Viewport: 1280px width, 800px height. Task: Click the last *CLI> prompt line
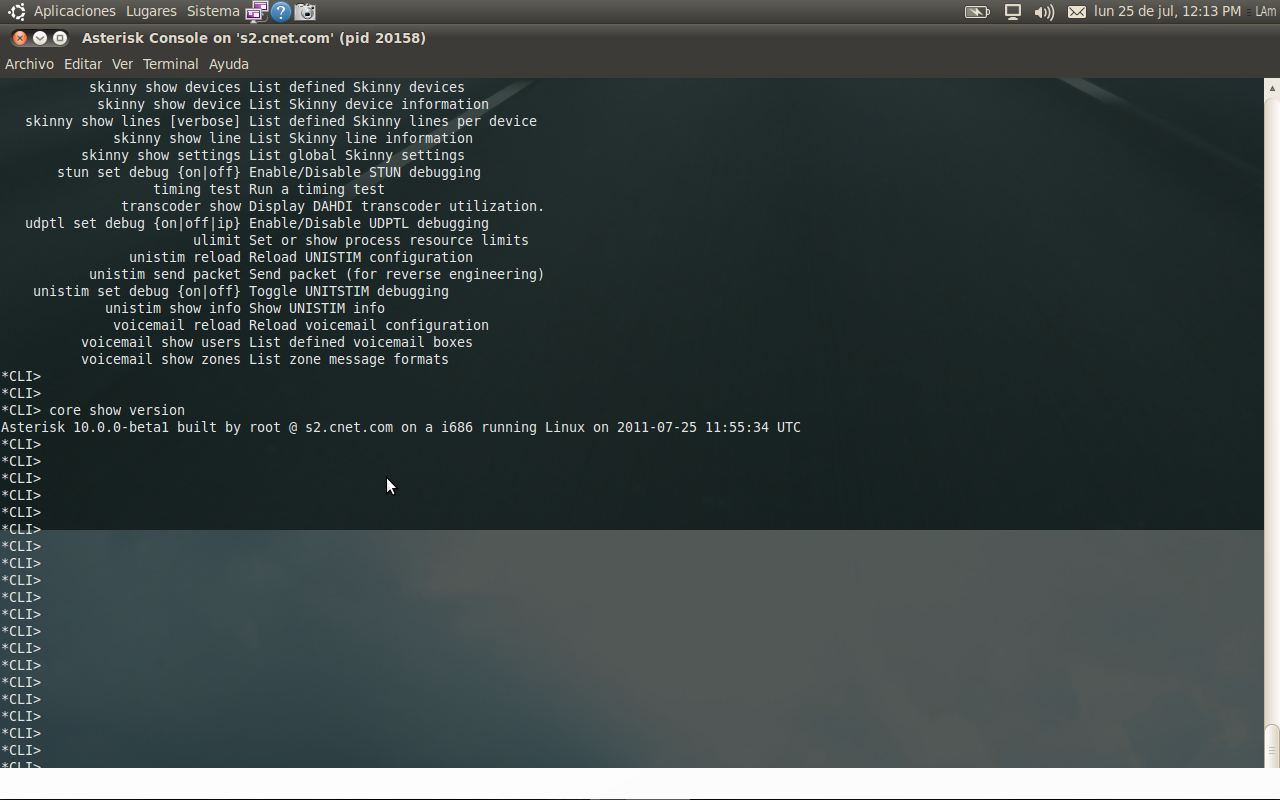point(20,765)
